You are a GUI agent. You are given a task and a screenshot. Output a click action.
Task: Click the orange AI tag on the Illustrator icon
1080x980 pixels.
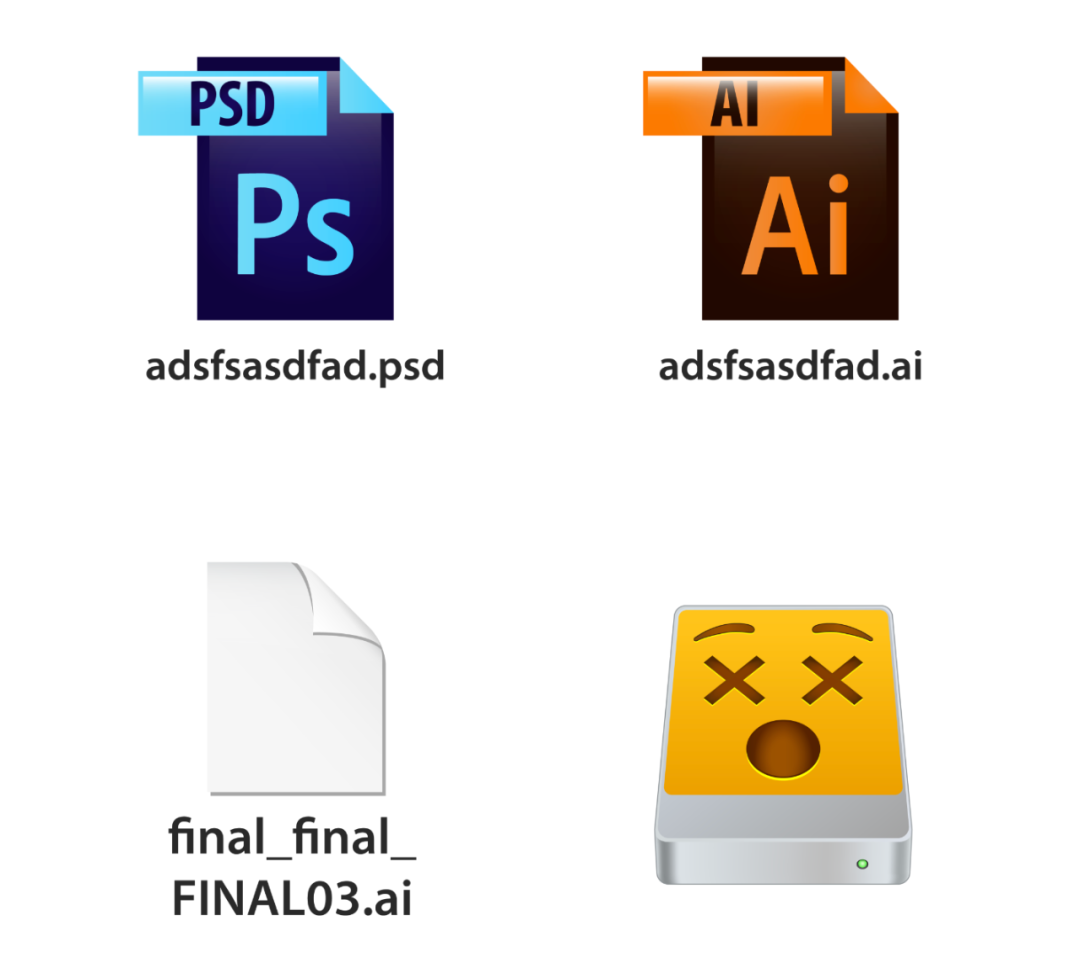737,103
